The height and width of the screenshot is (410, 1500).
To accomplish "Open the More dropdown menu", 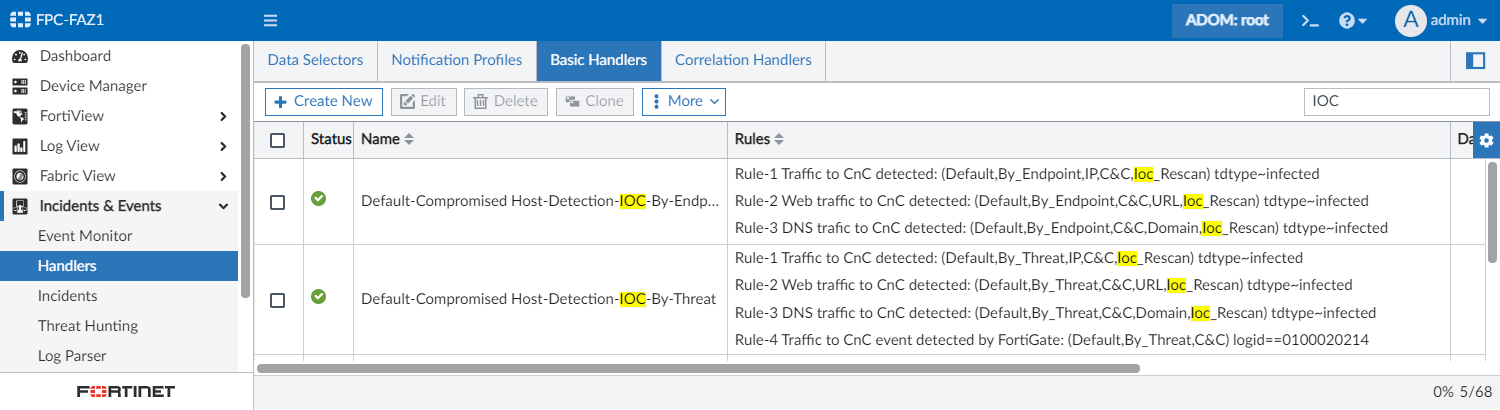I will coord(684,101).
